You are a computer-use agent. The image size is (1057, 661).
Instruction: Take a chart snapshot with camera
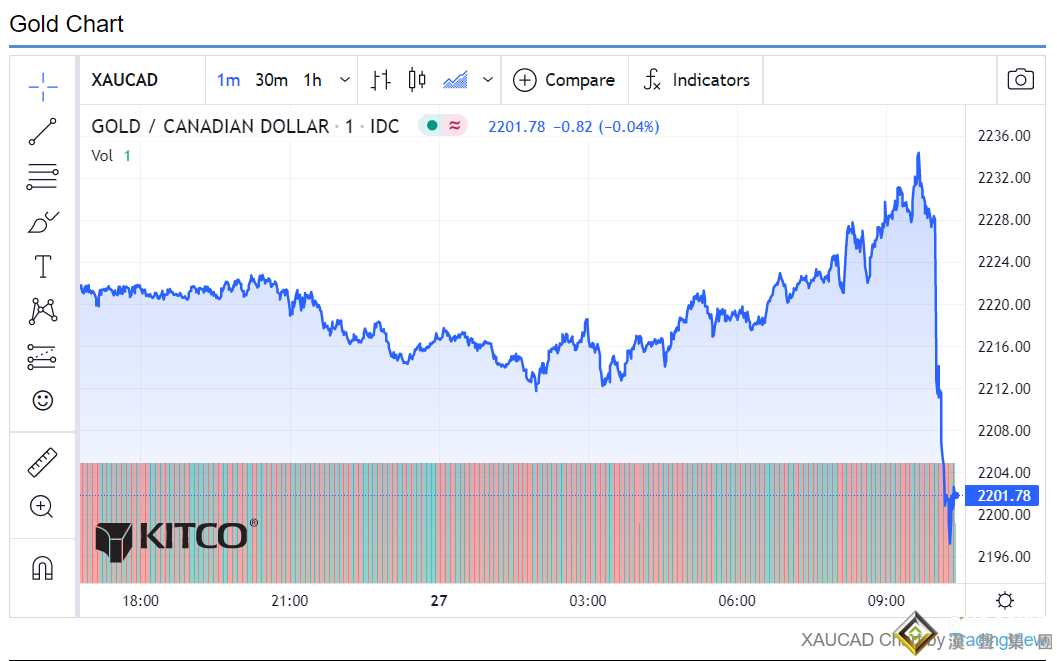[1020, 80]
